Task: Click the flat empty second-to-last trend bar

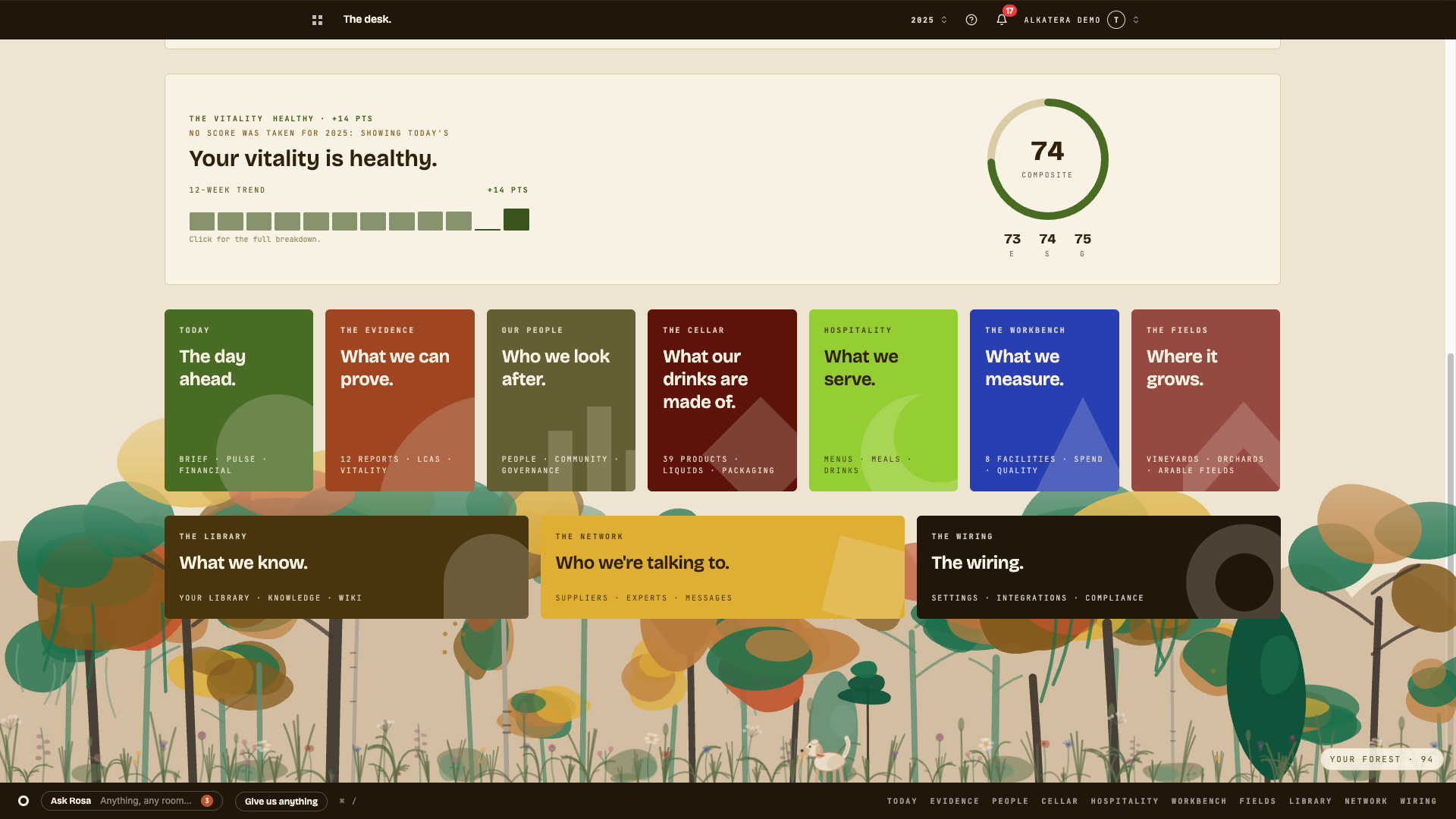Action: [488, 228]
